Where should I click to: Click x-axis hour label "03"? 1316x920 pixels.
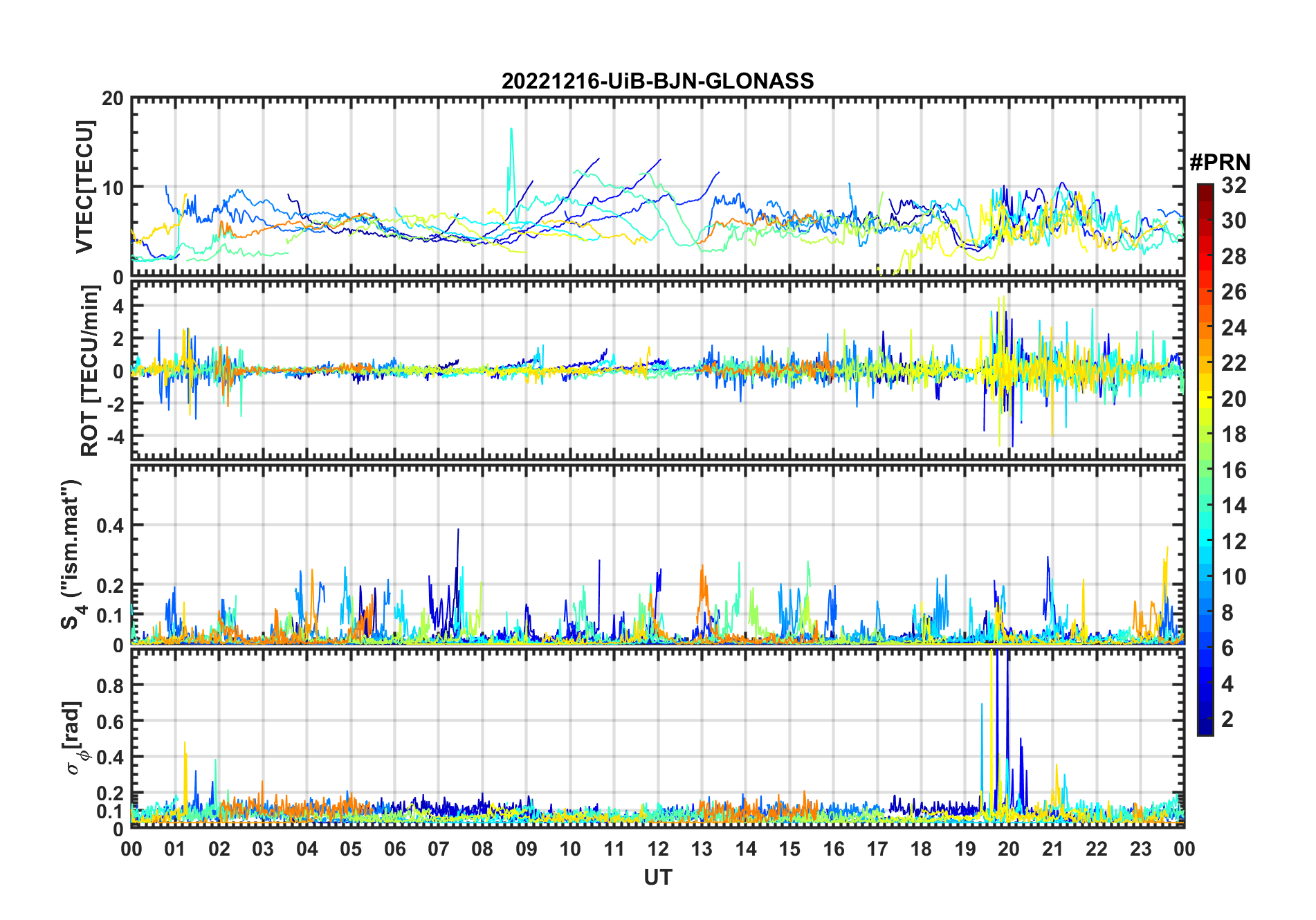point(263,849)
